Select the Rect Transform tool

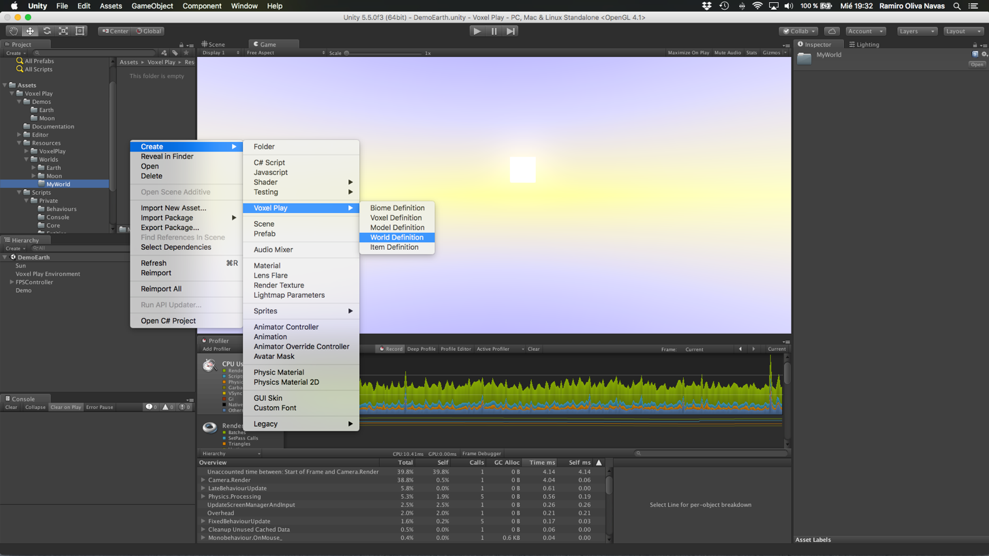(x=80, y=31)
